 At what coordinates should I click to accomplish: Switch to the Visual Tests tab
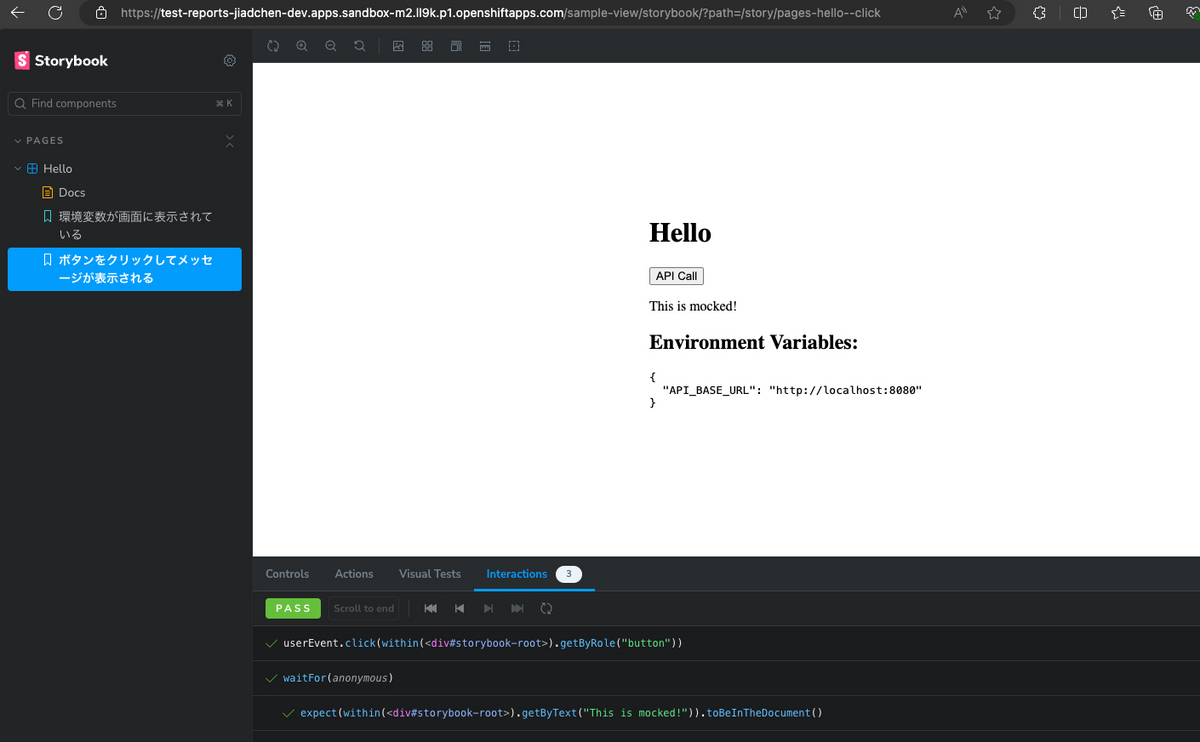point(429,574)
